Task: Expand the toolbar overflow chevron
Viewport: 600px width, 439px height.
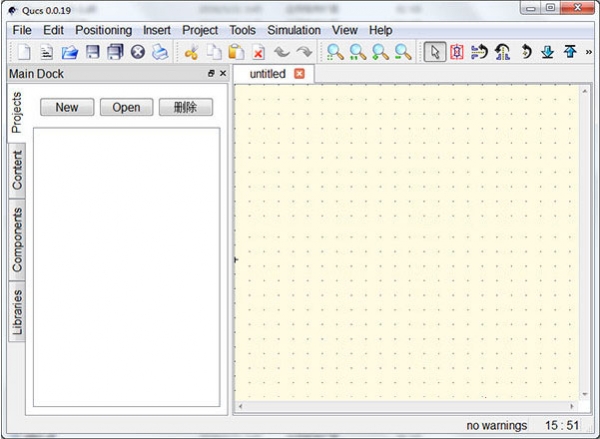Action: point(589,52)
